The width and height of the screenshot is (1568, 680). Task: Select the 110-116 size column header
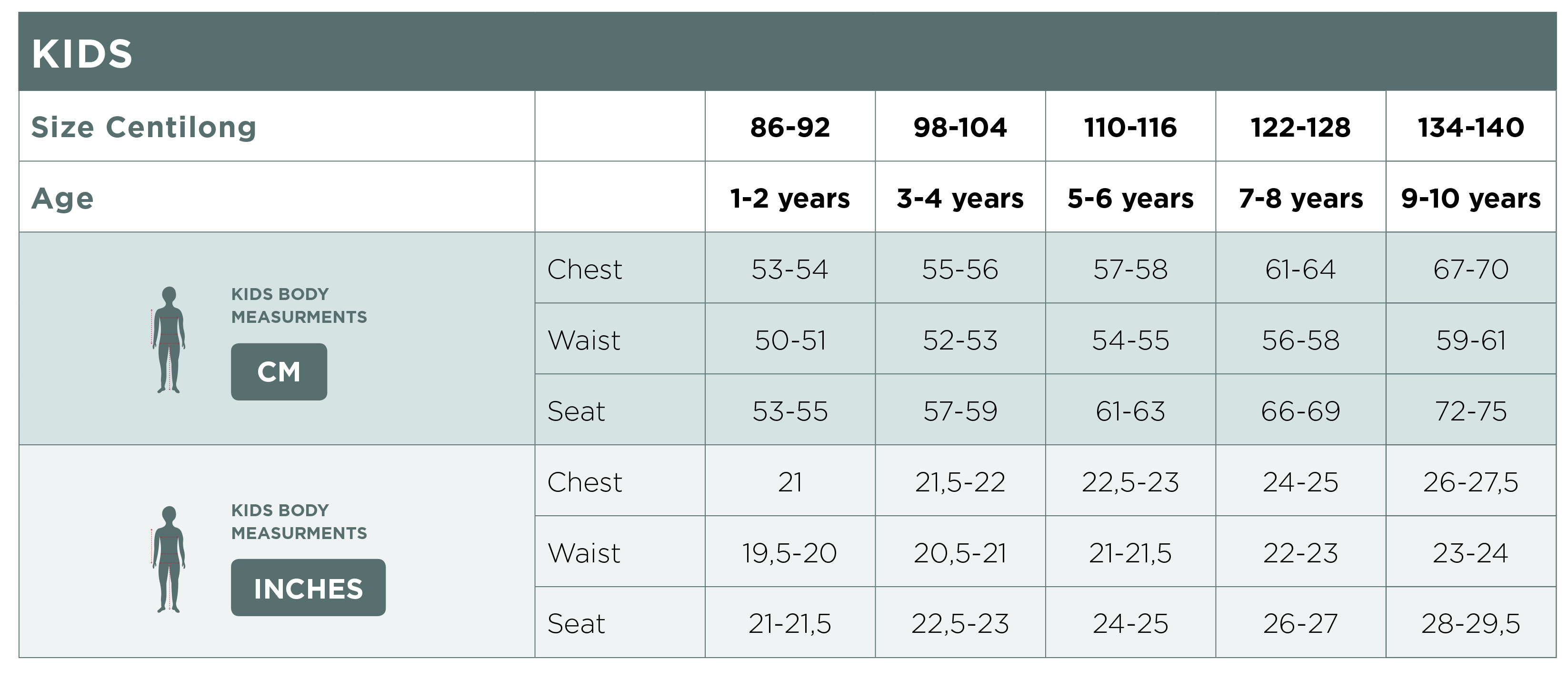point(1130,127)
